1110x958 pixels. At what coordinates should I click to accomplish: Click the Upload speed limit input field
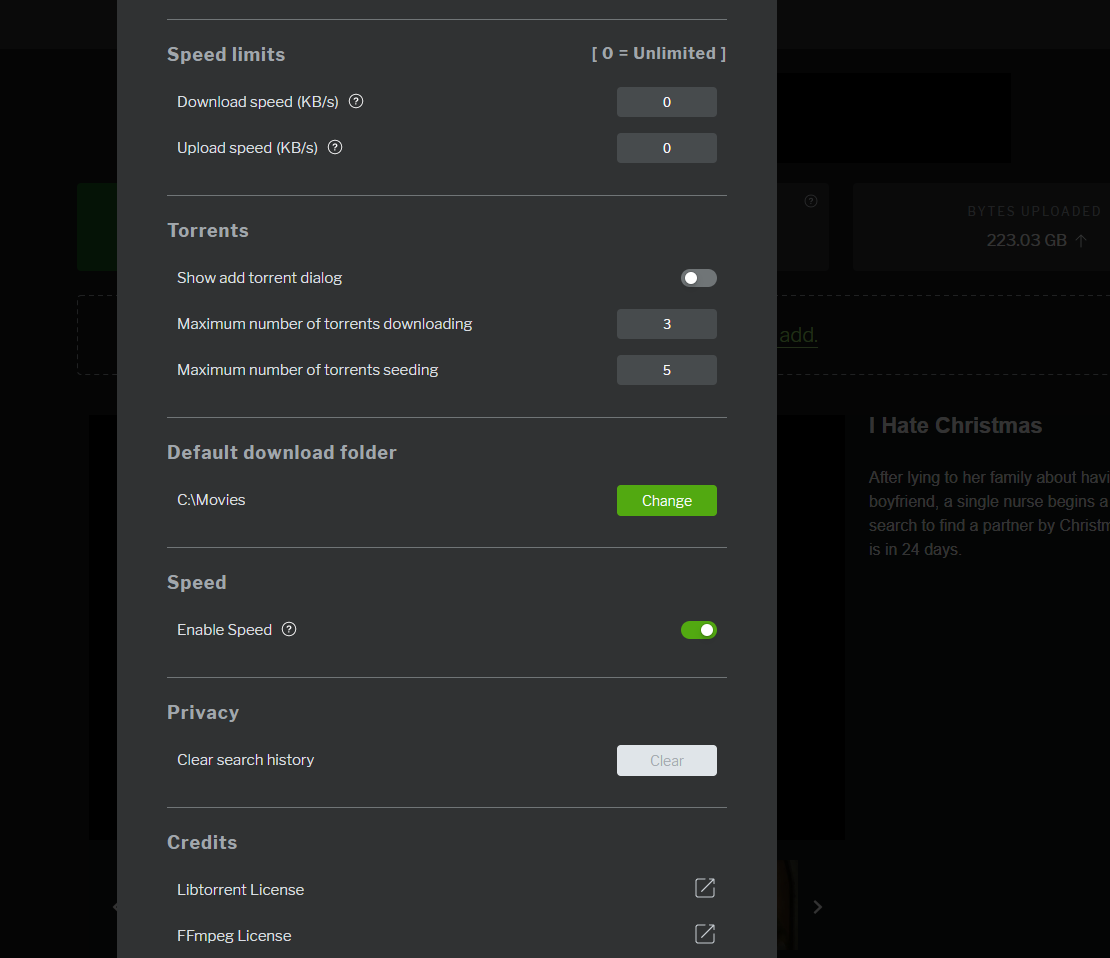[666, 147]
